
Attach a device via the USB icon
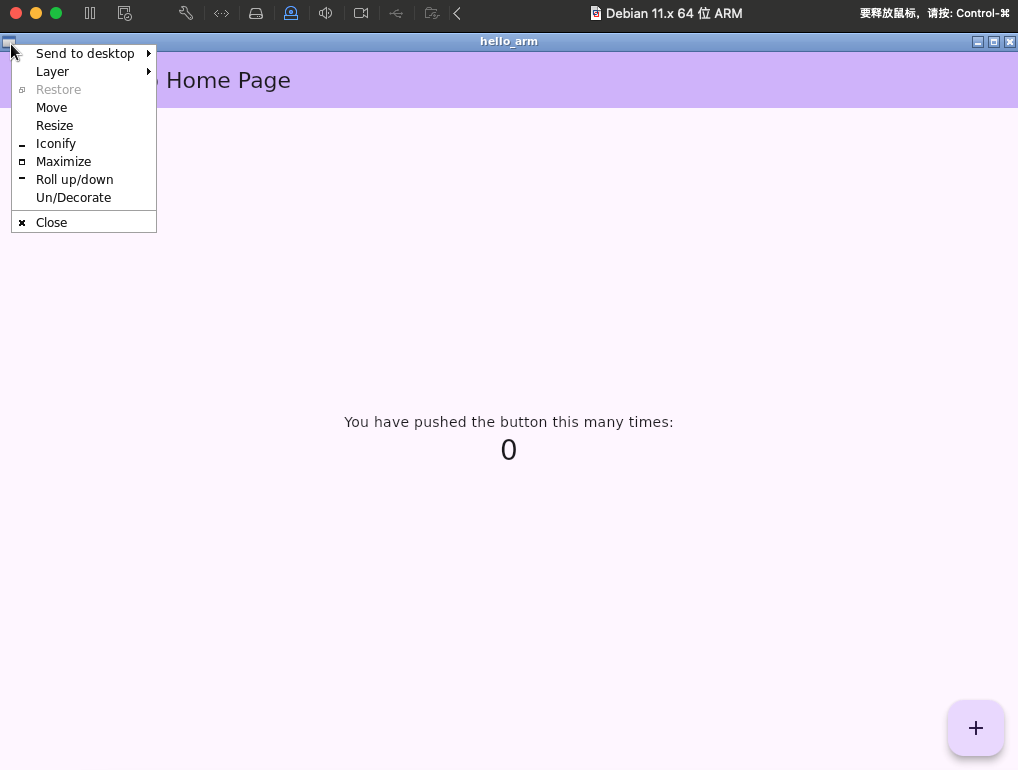point(396,13)
